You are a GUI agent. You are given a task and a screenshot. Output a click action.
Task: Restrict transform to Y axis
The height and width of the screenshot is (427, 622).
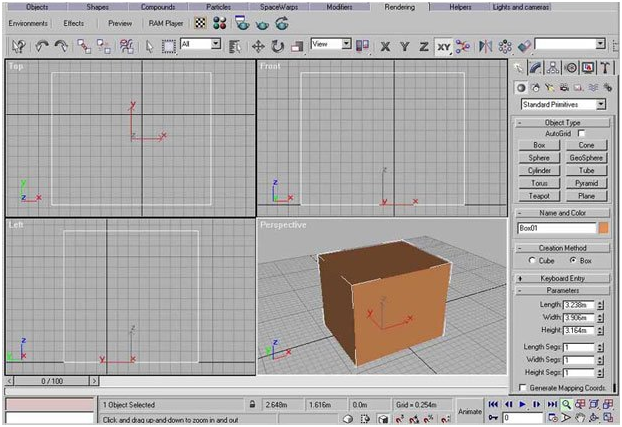(404, 47)
